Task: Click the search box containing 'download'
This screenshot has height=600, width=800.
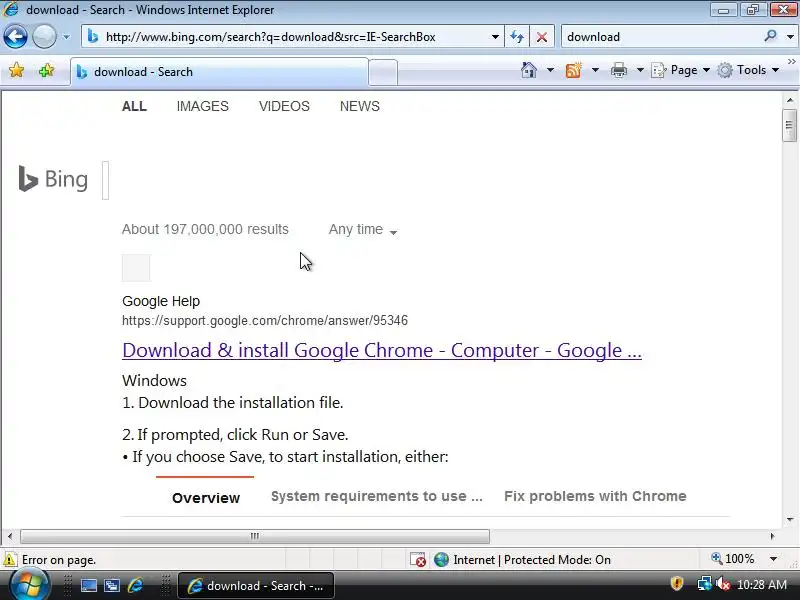Action: pyautogui.click(x=661, y=37)
